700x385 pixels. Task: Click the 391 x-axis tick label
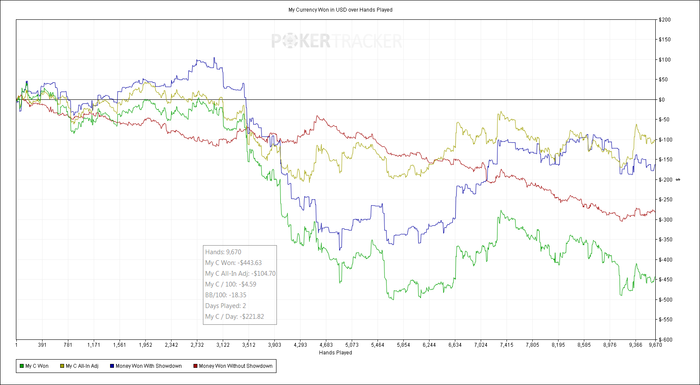pyautogui.click(x=42, y=345)
